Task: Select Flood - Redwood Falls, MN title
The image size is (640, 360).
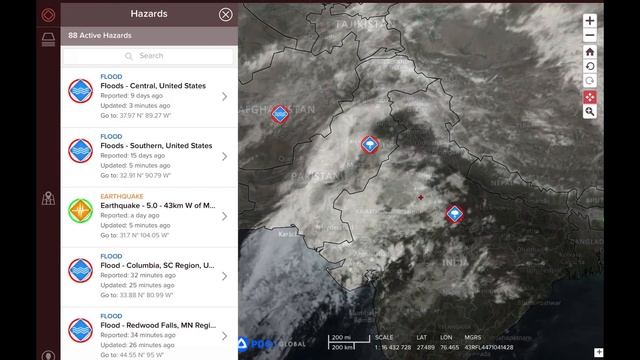Action: pyautogui.click(x=158, y=325)
